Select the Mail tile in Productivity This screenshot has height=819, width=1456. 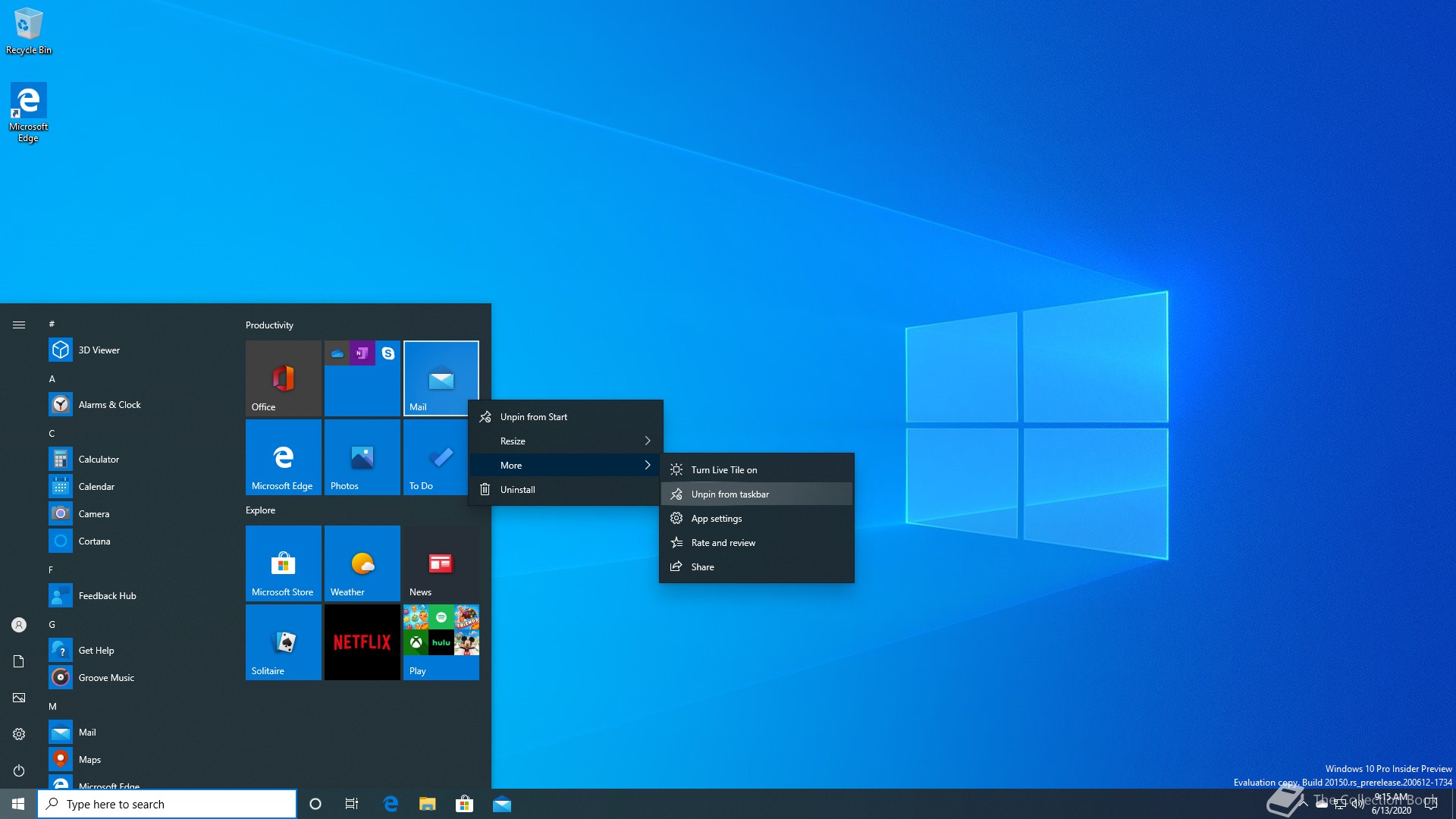pos(441,378)
